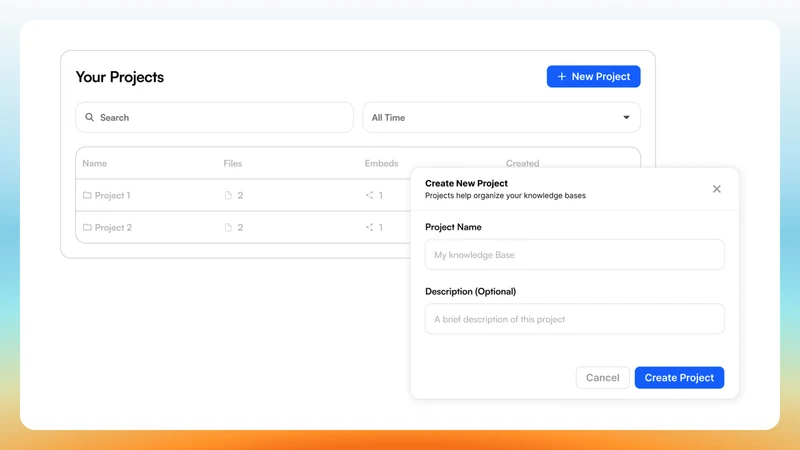Focus the Search projects field
The image size is (800, 450).
[214, 117]
